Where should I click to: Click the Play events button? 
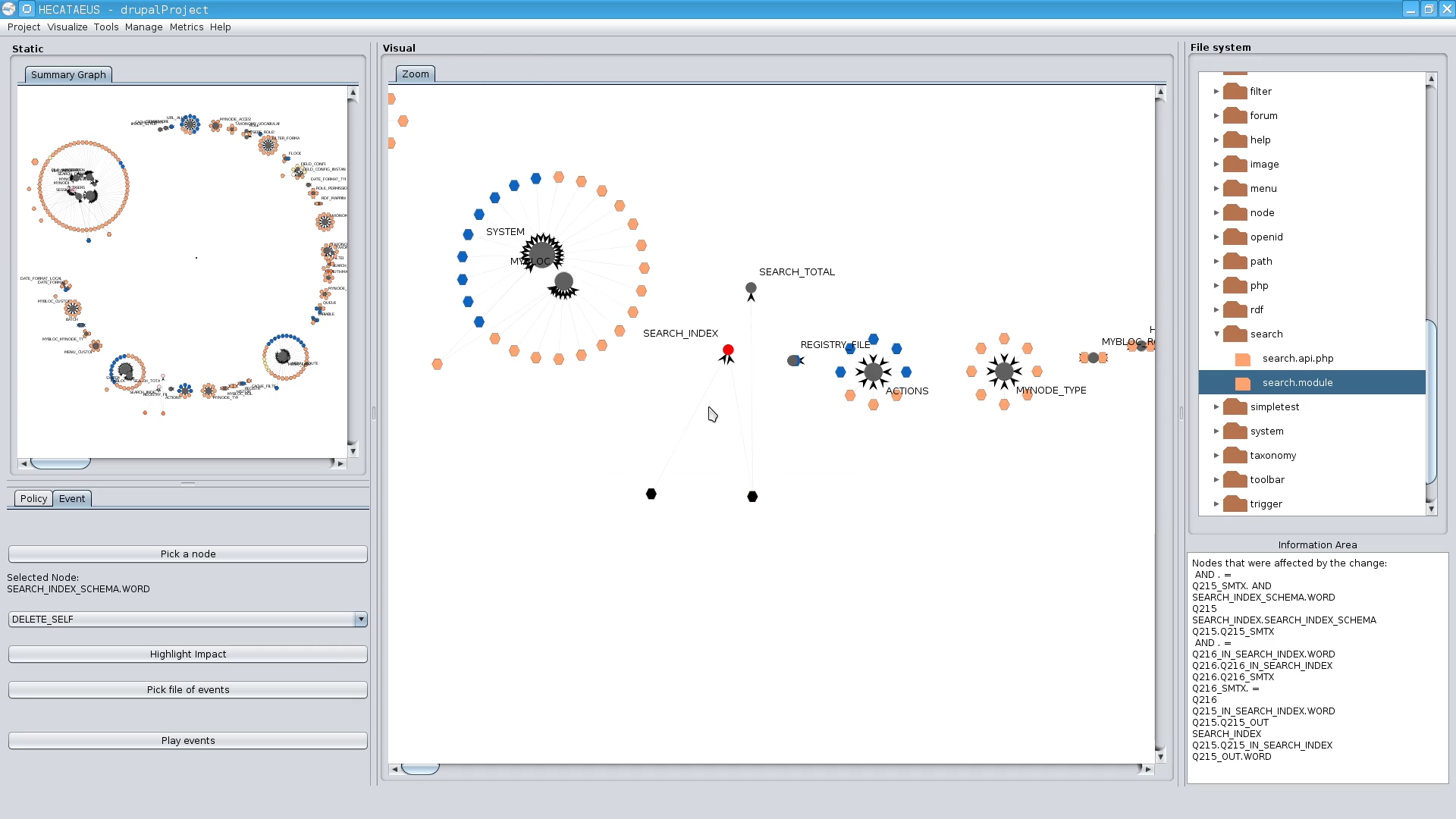point(188,741)
